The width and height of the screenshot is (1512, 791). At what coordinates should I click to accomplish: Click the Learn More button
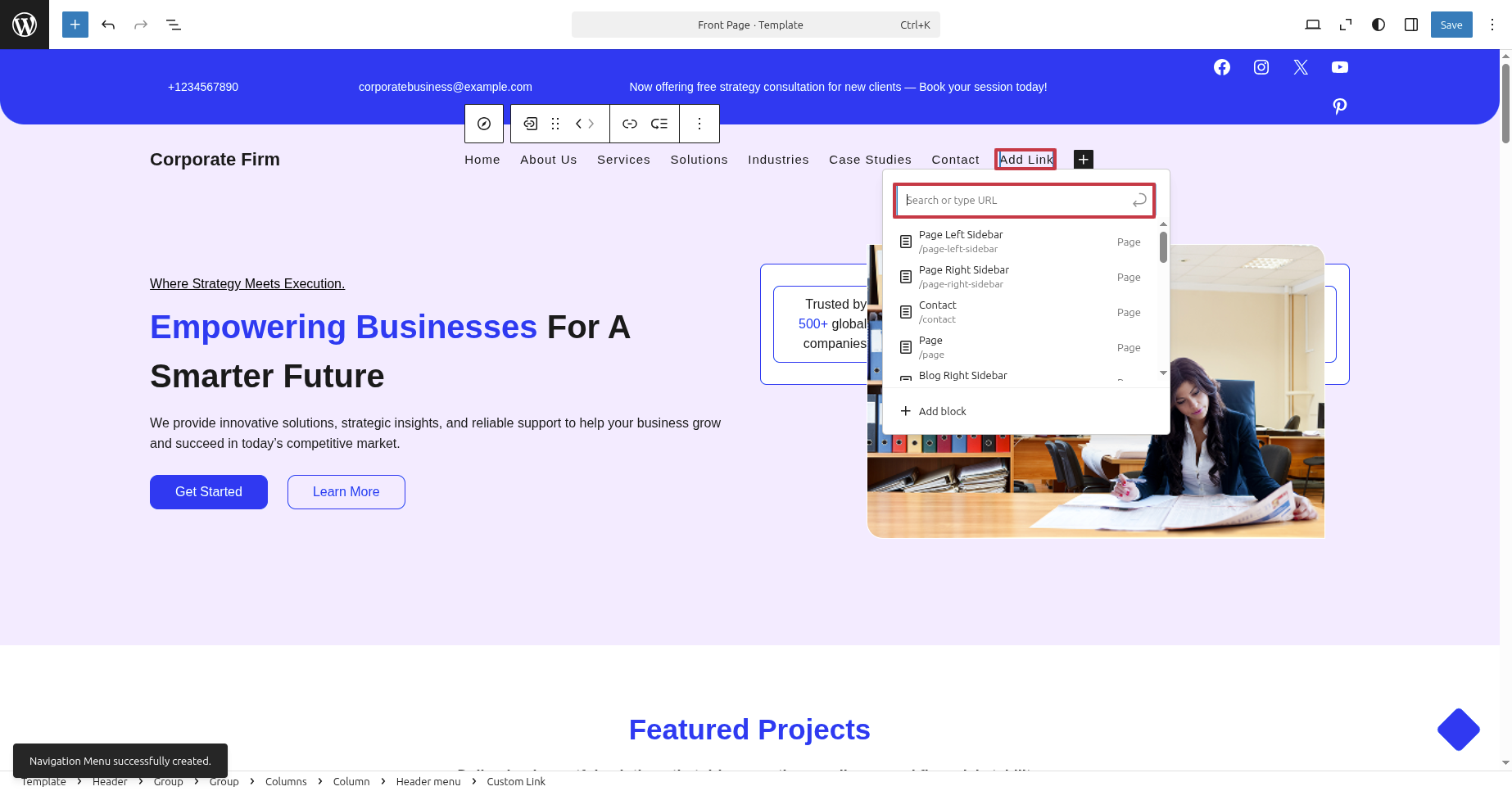[346, 492]
